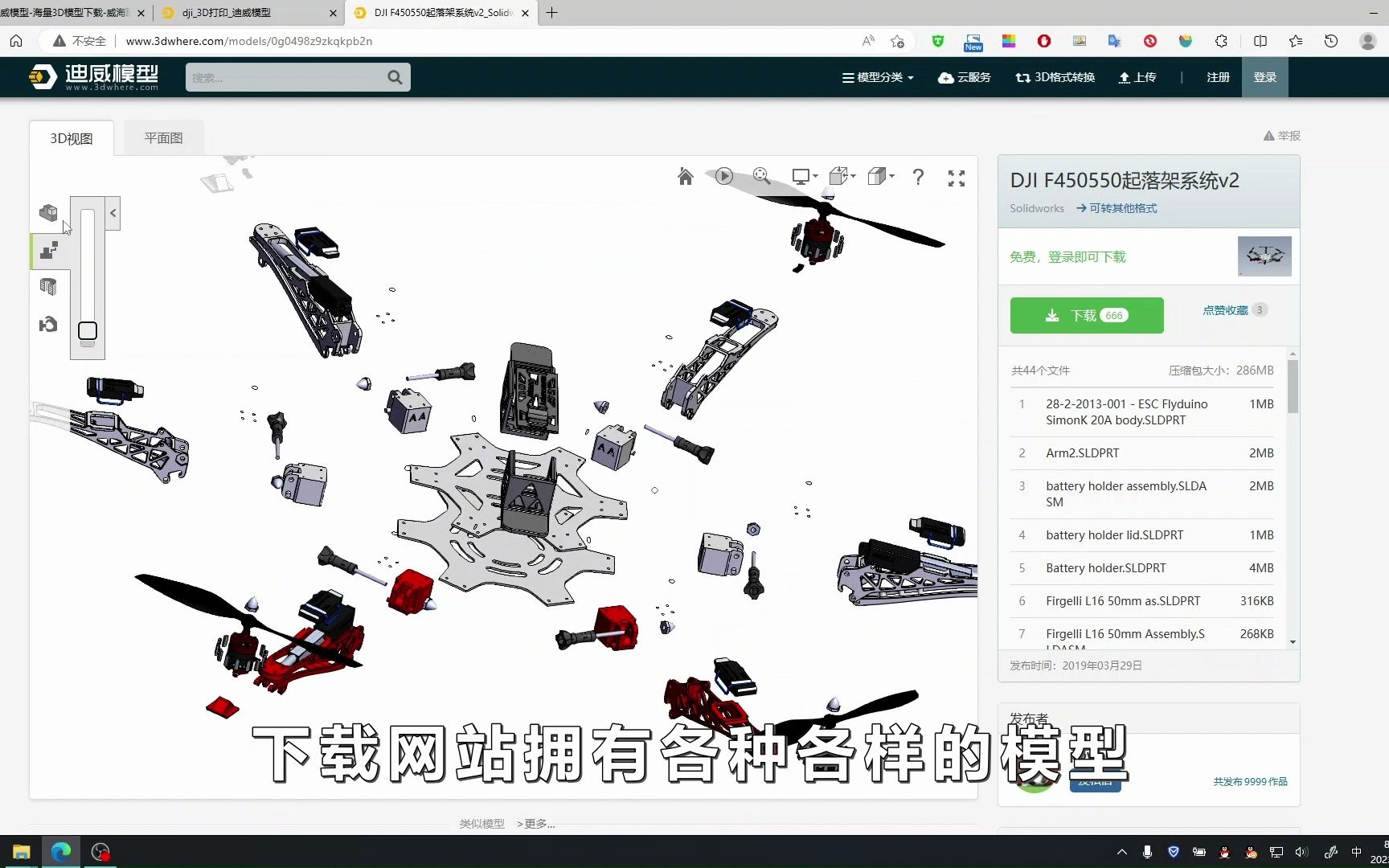1389x868 pixels.
Task: Click the red Opera-style extension icon
Action: click(1044, 41)
